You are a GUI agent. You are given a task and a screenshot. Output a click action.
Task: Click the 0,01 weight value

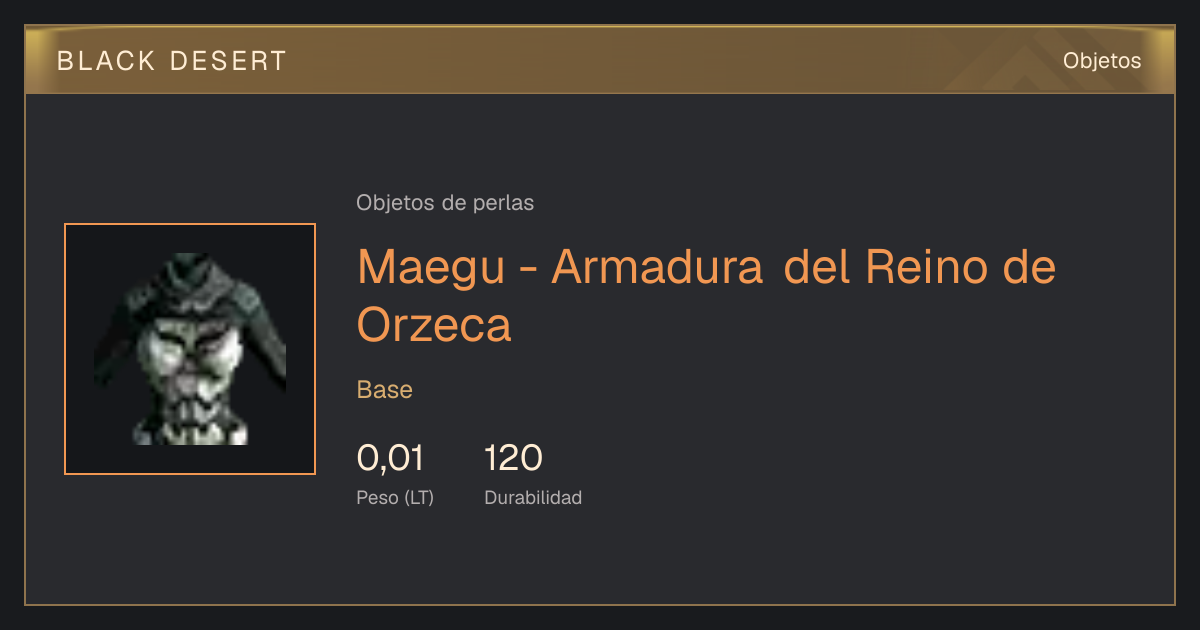pos(390,458)
